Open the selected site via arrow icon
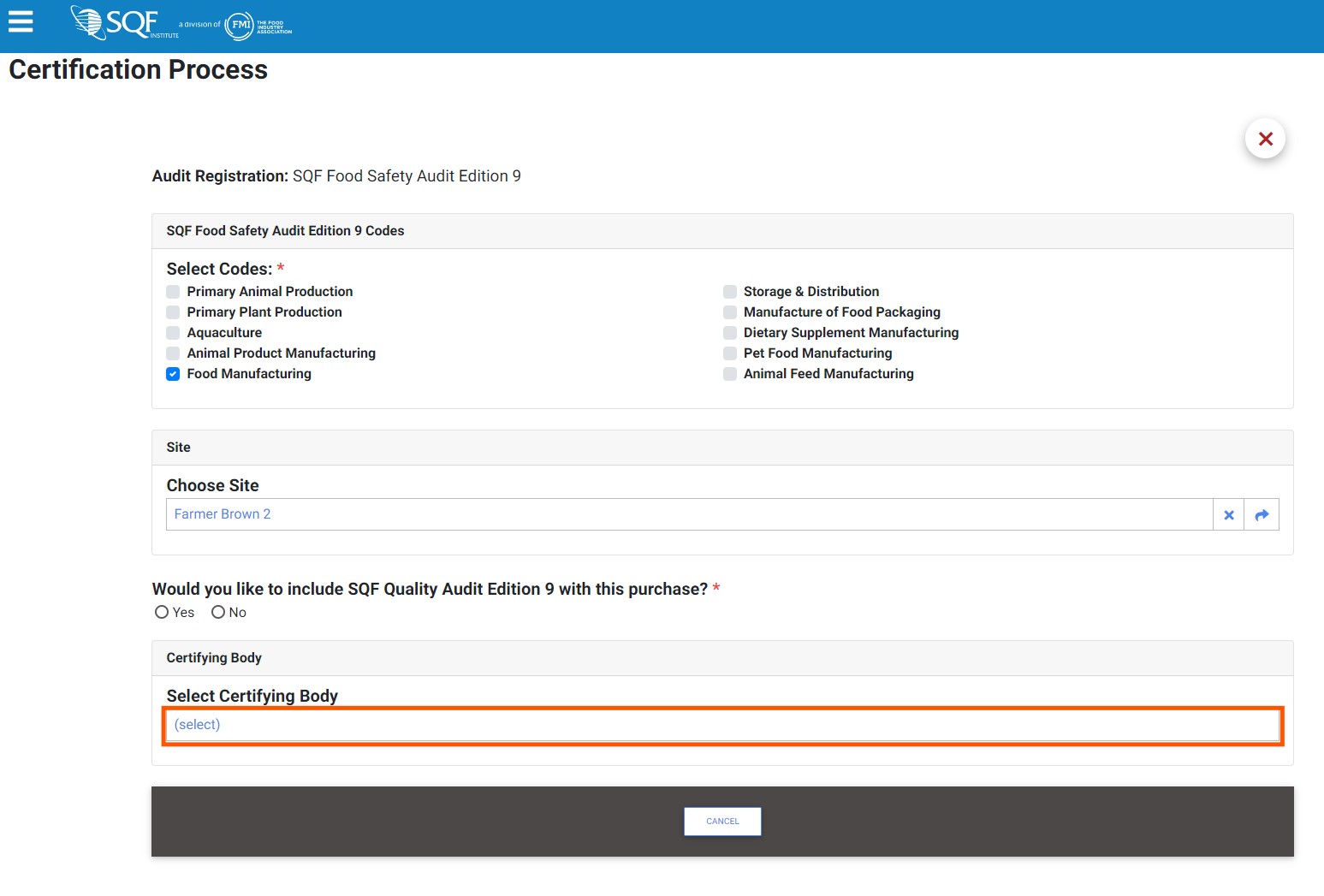The image size is (1324, 896). (x=1261, y=515)
